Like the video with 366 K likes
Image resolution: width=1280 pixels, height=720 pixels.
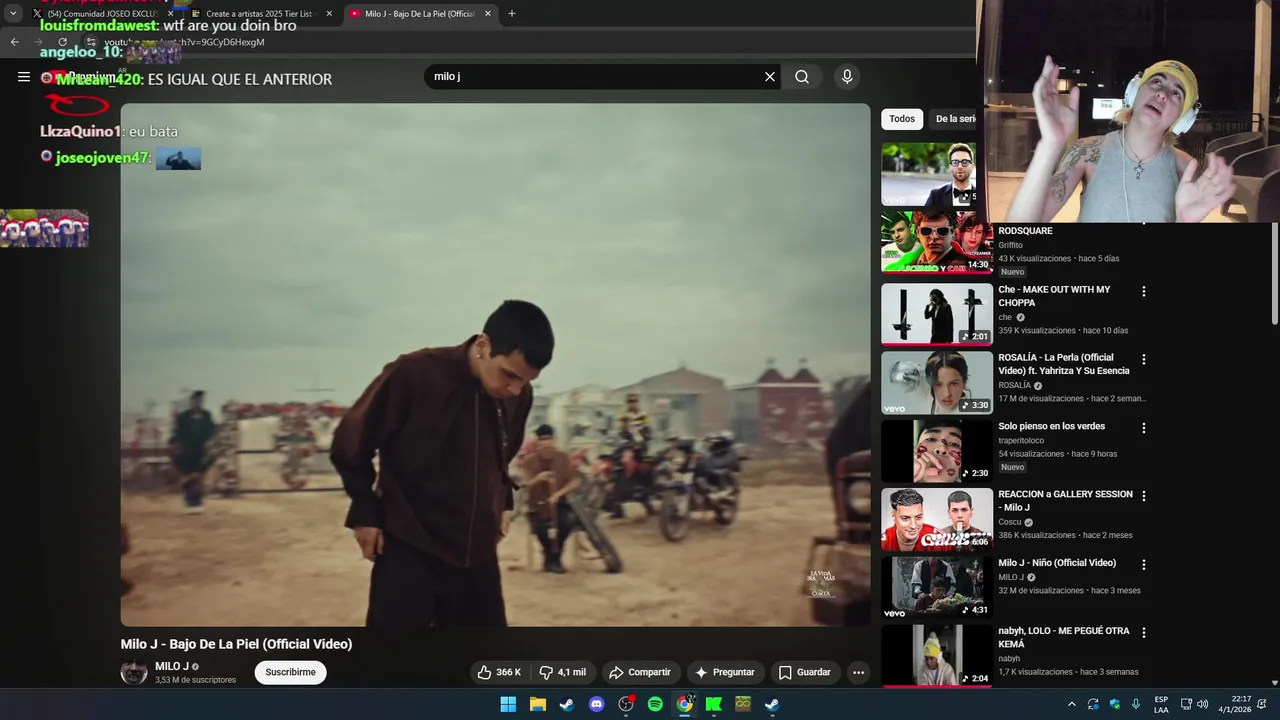[499, 672]
